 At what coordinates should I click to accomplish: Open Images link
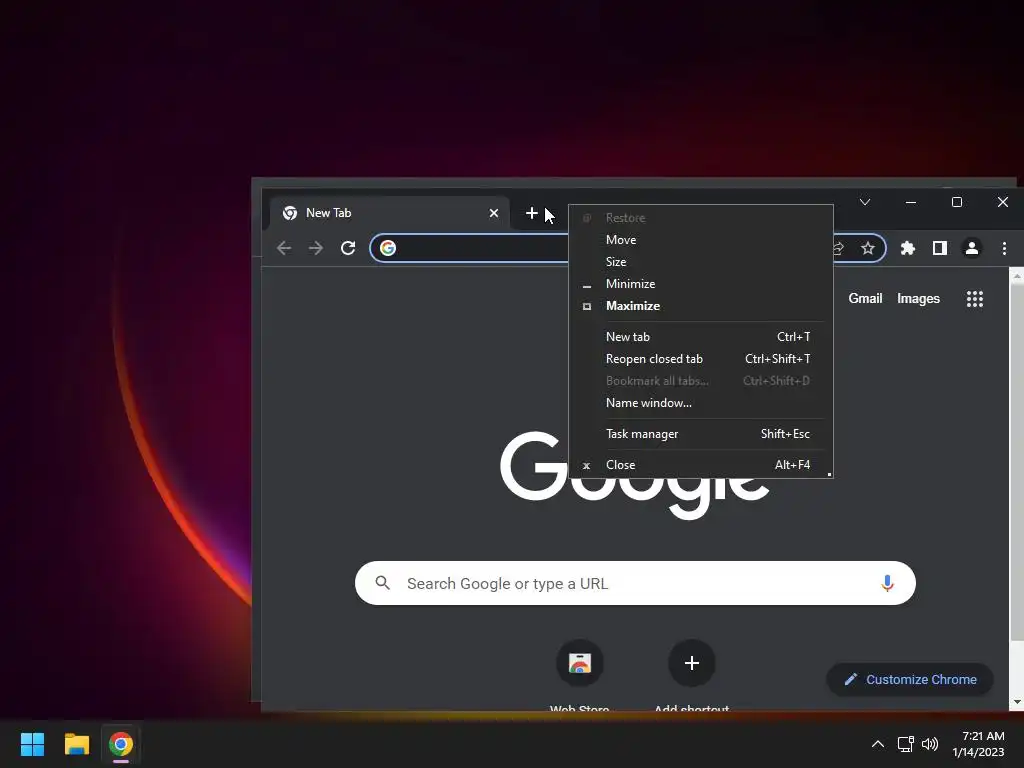point(918,298)
